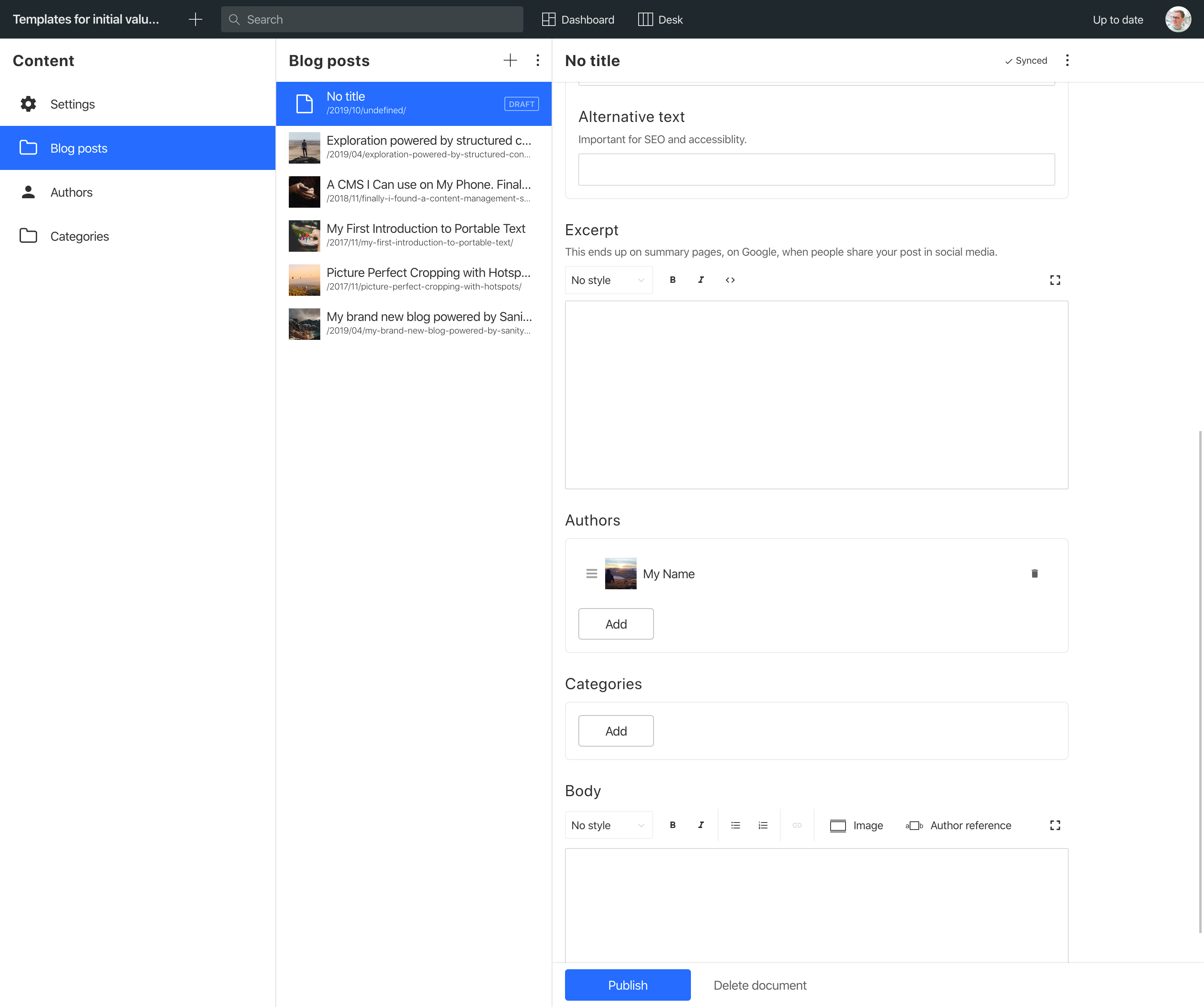Create new blog post with plus icon

tap(510, 60)
